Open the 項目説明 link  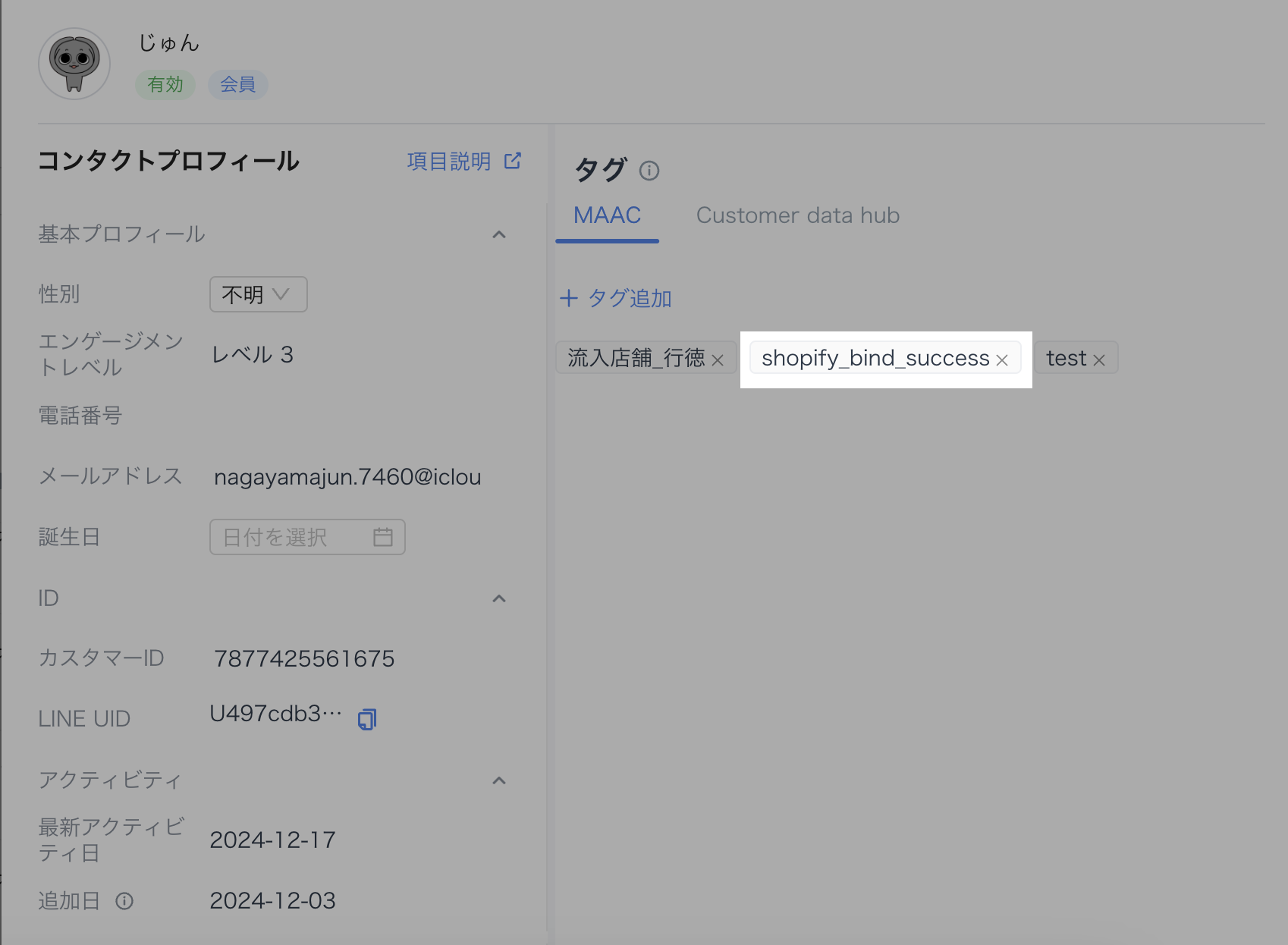449,161
